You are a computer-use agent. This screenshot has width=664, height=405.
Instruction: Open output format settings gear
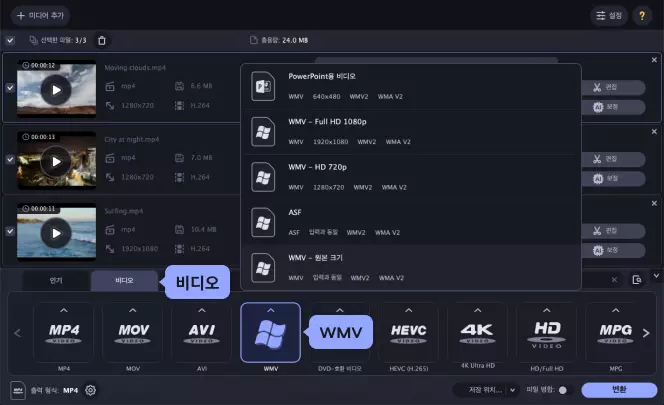coord(90,390)
